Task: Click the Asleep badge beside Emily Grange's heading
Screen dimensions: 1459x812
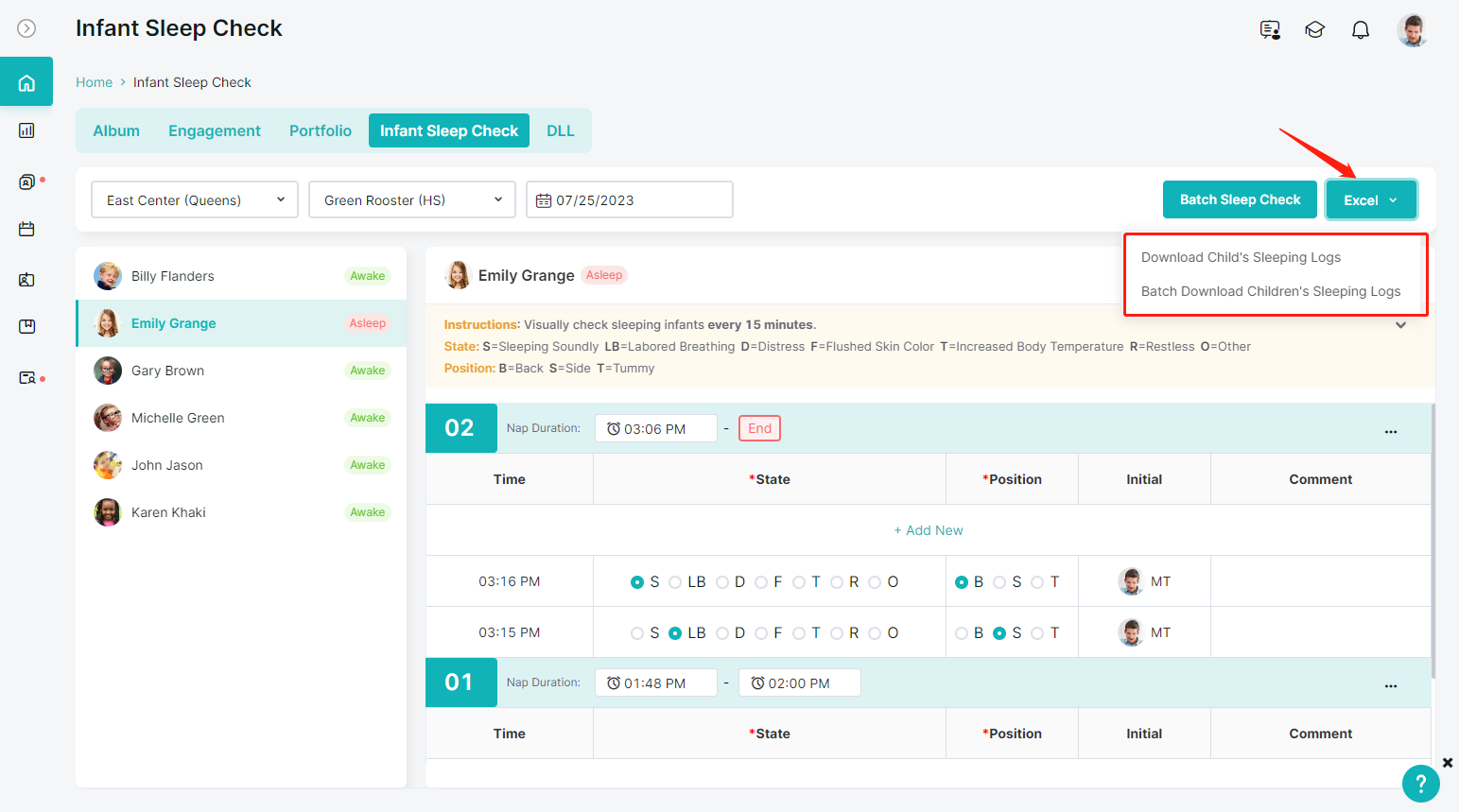Action: click(604, 275)
